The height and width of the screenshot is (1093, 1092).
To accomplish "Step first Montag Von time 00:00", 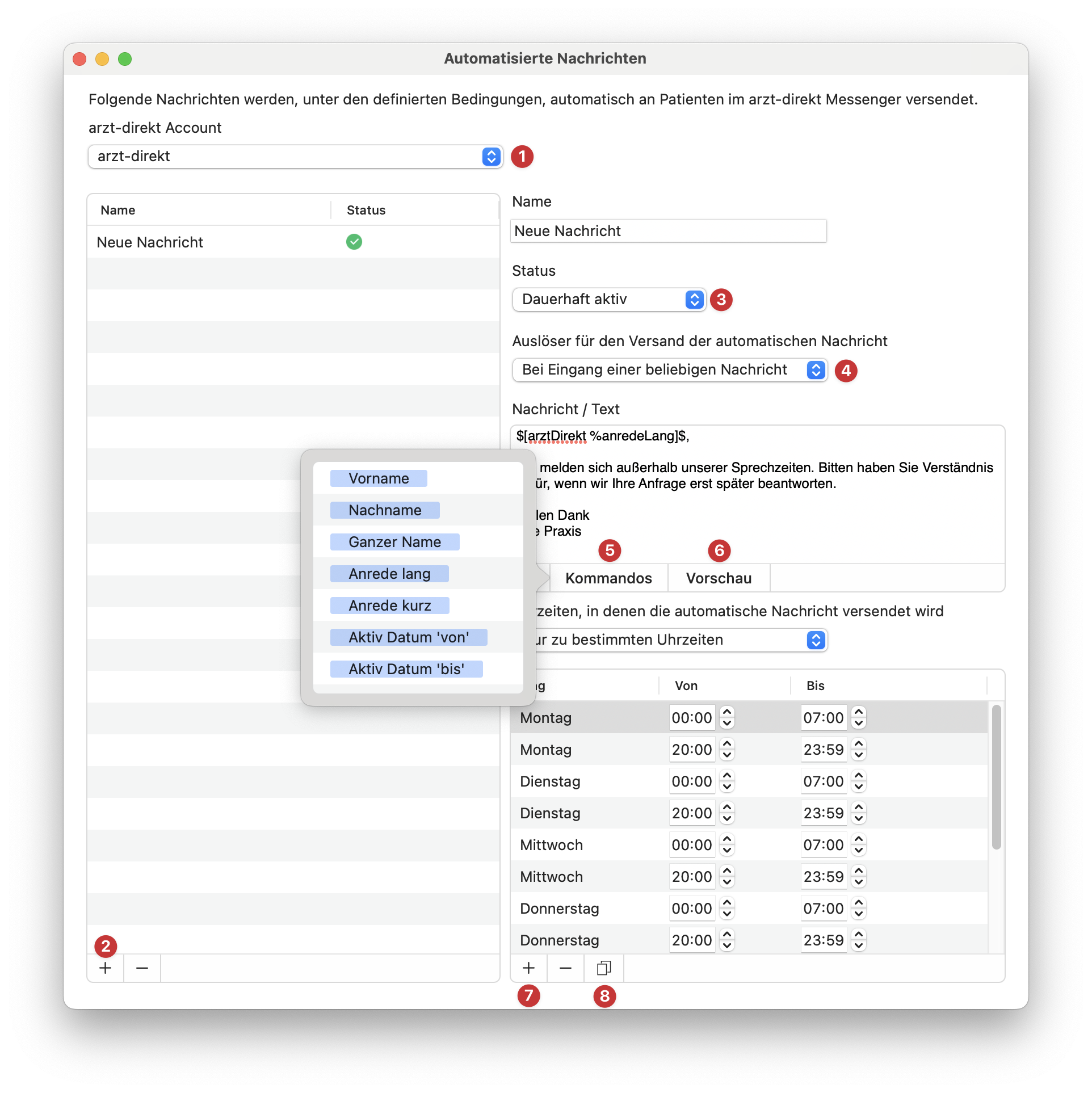I will tap(727, 718).
